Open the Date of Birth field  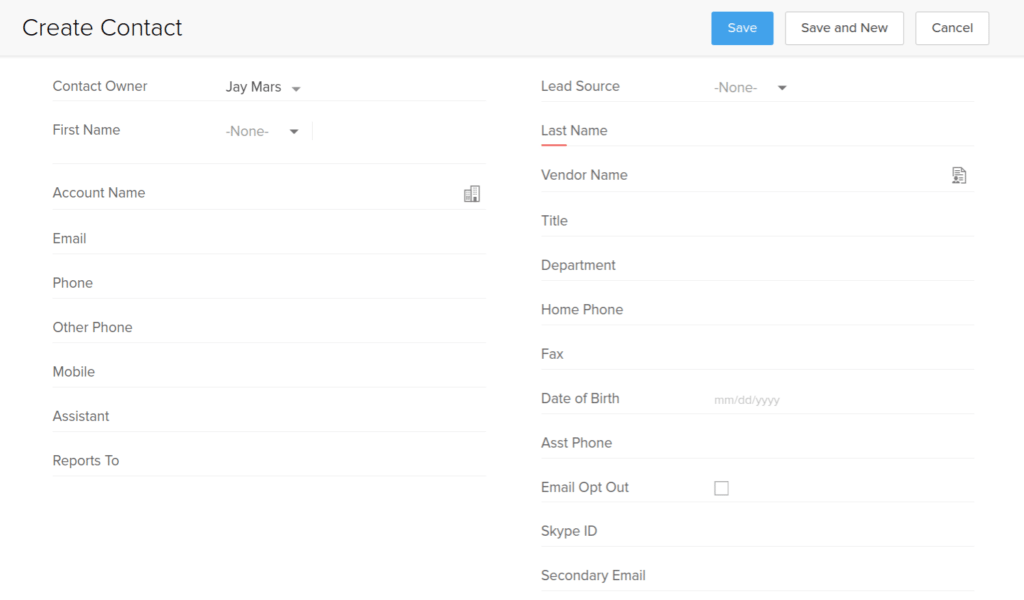click(x=844, y=400)
